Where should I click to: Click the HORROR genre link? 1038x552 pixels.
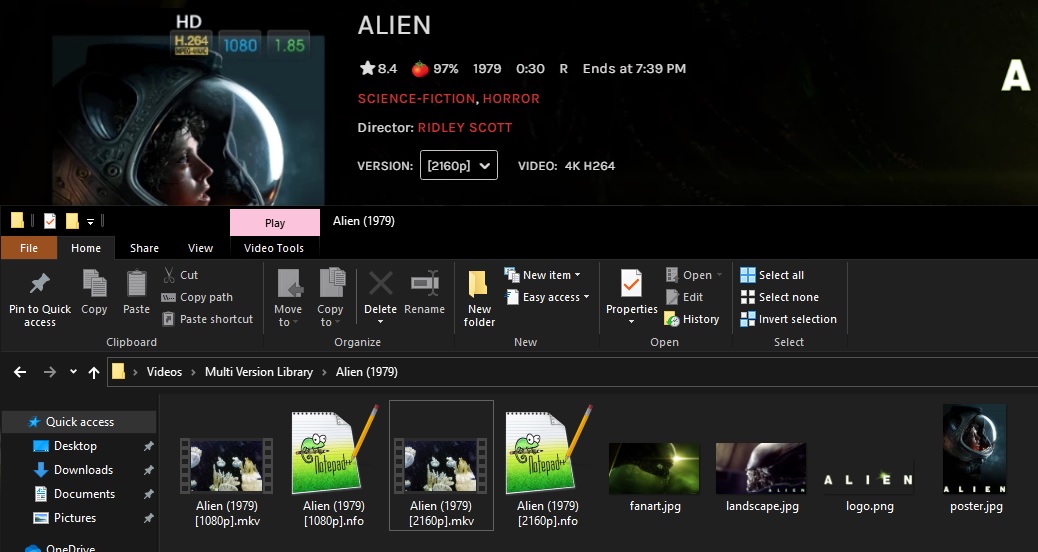tap(511, 99)
